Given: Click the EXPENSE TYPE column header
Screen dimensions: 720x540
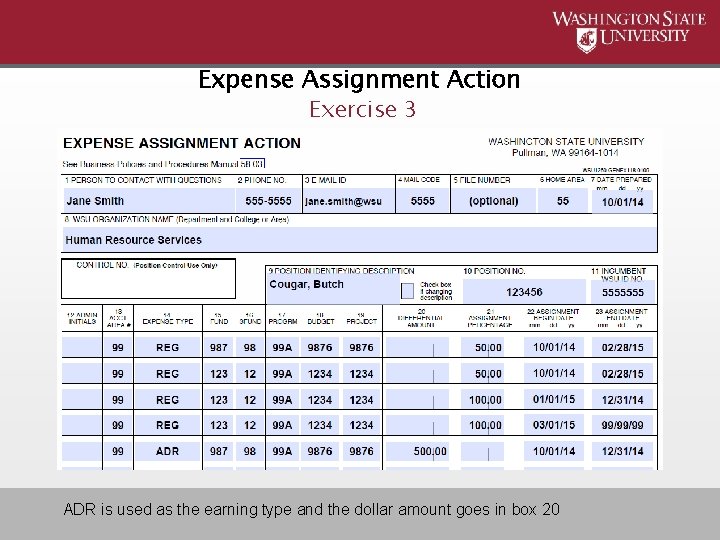Looking at the screenshot, I should tap(168, 319).
